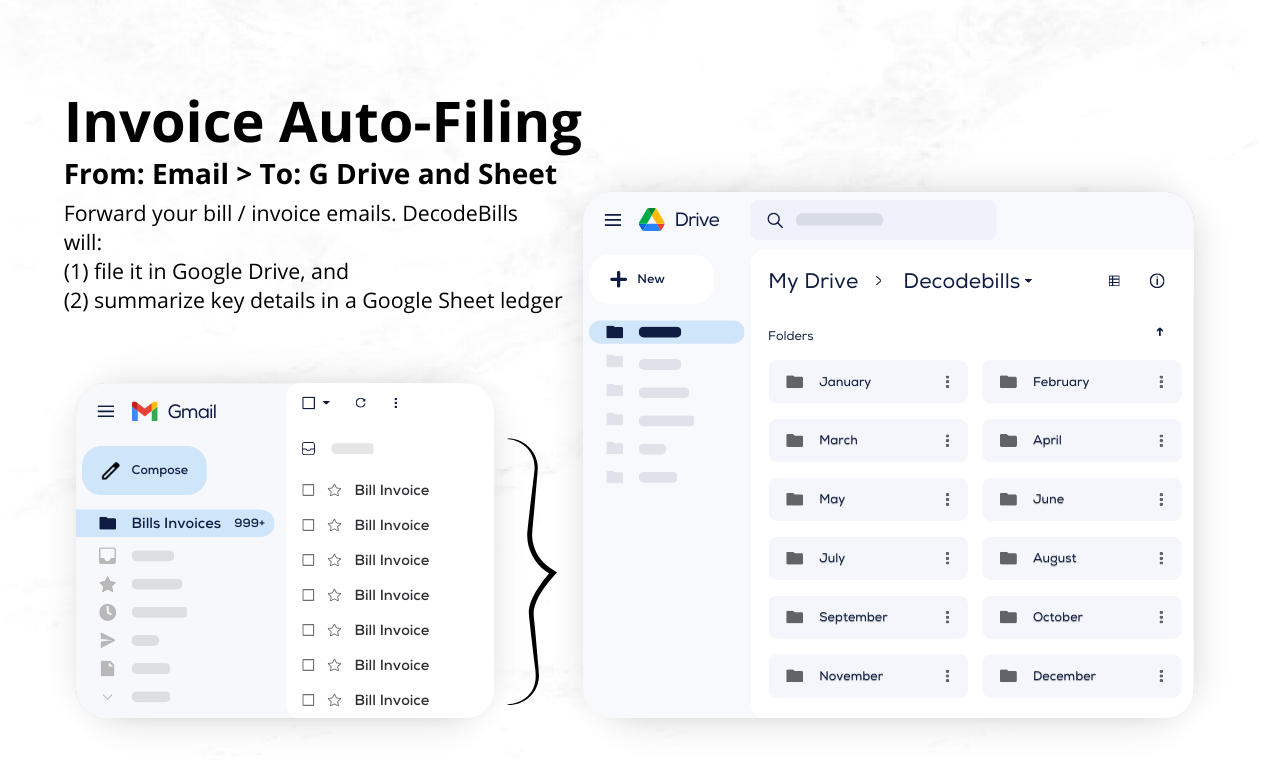The height and width of the screenshot is (760, 1270).
Task: Open August folder more actions menu
Action: [1161, 558]
